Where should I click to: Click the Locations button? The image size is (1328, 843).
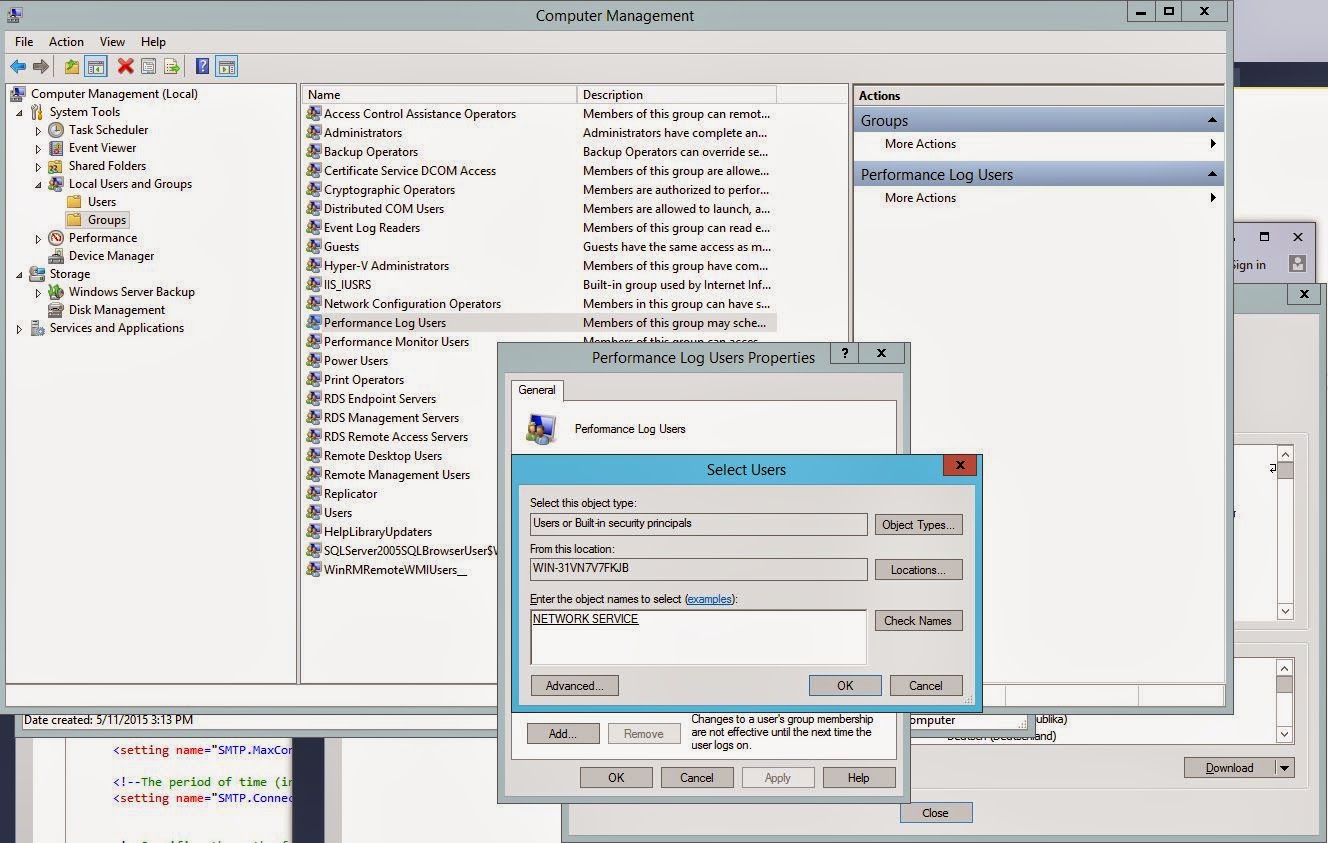click(918, 570)
